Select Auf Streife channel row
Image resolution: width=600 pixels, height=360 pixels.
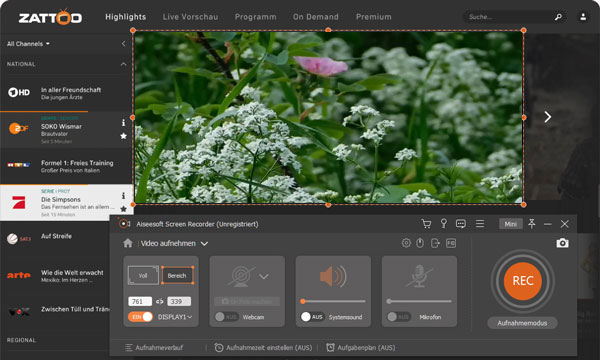(55, 239)
